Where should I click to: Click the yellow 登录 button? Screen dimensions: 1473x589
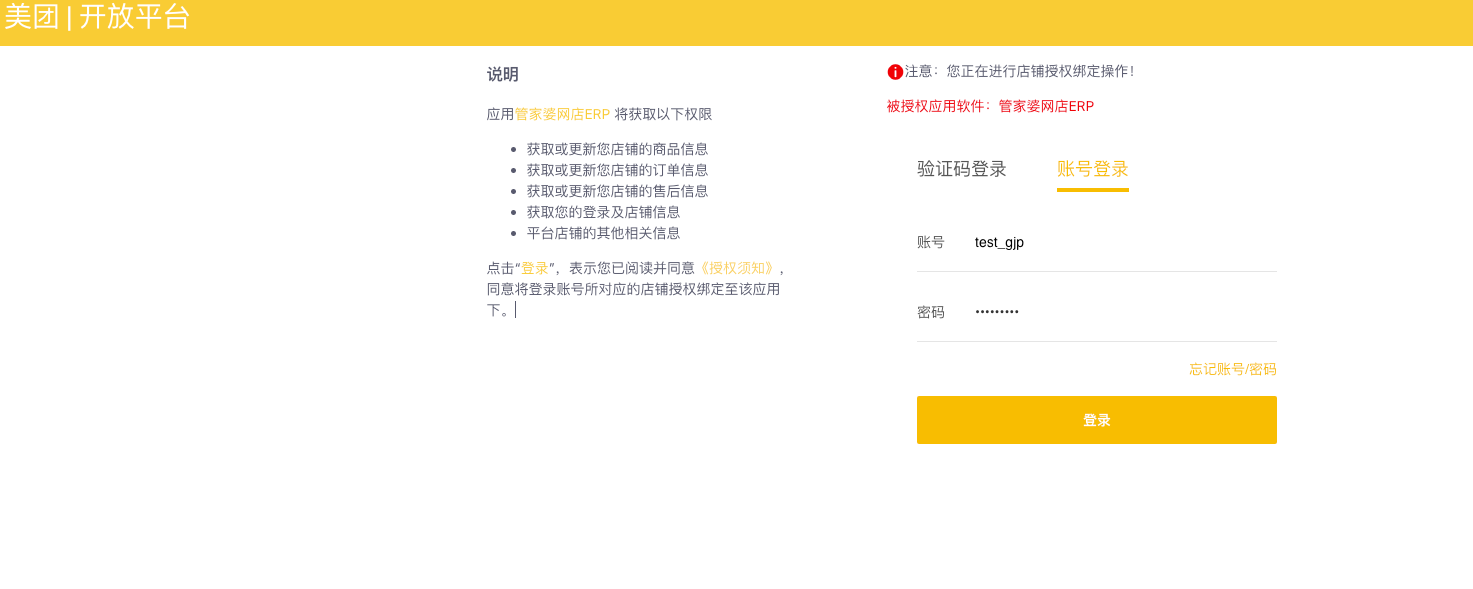click(1097, 420)
